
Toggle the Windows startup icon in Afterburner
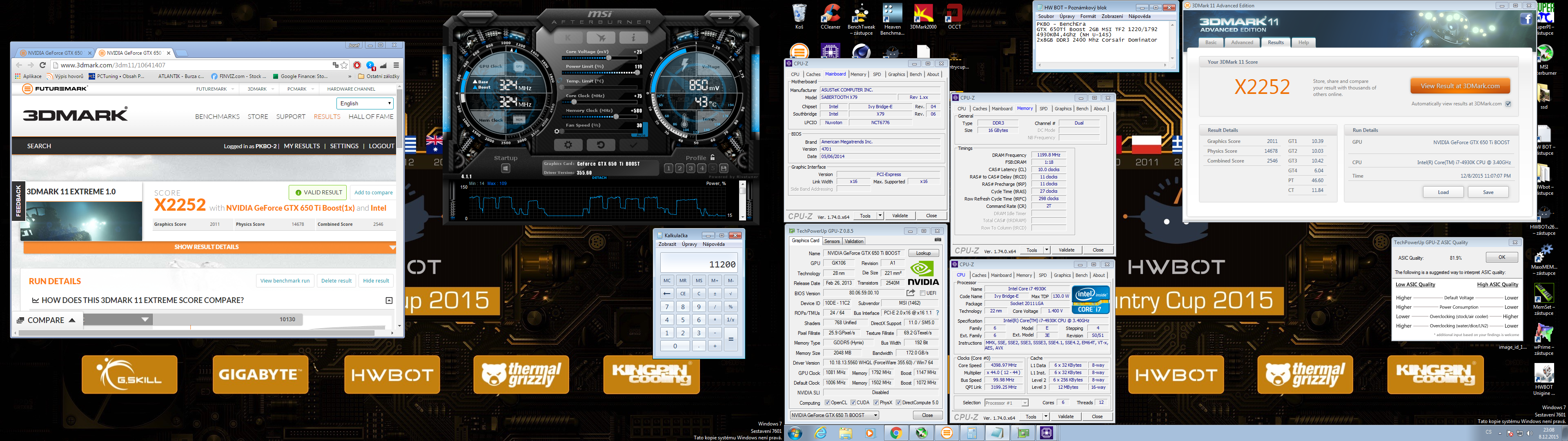[506, 169]
